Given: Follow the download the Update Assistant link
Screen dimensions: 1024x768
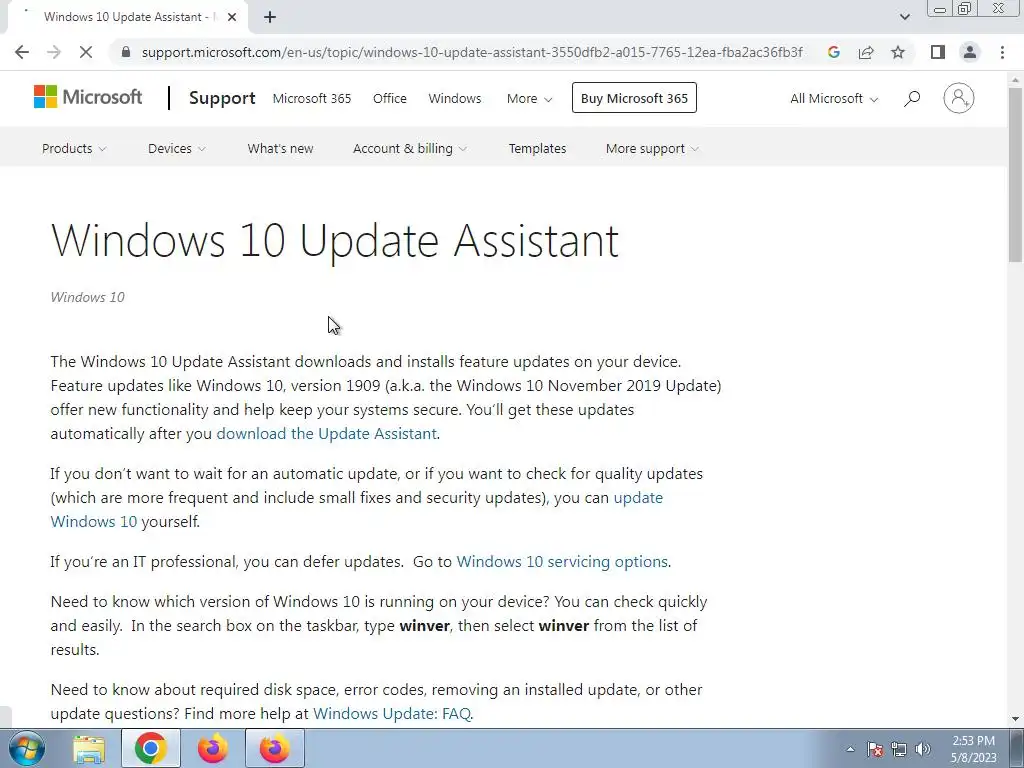Looking at the screenshot, I should 327,434.
